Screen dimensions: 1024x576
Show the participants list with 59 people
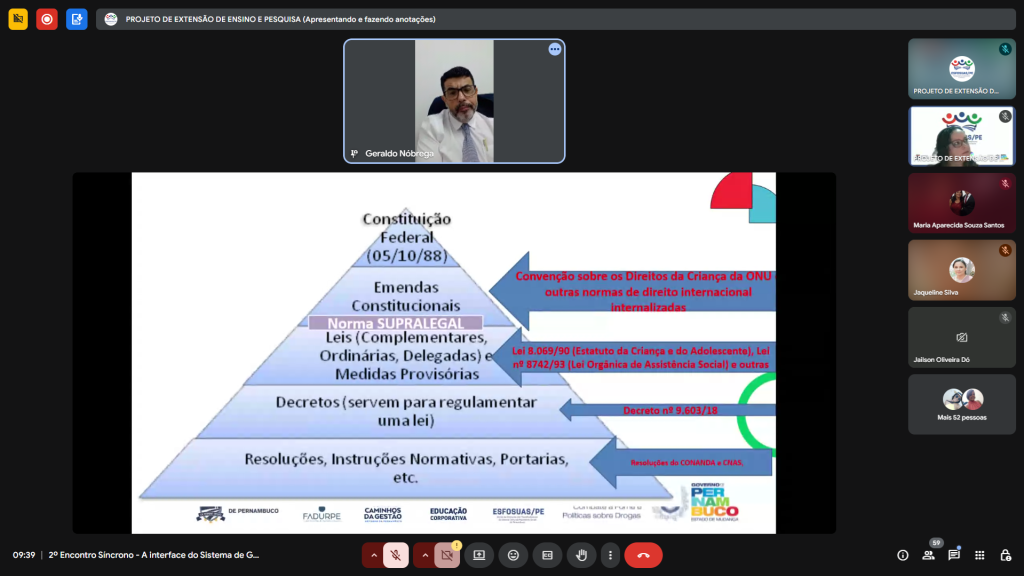tap(929, 555)
